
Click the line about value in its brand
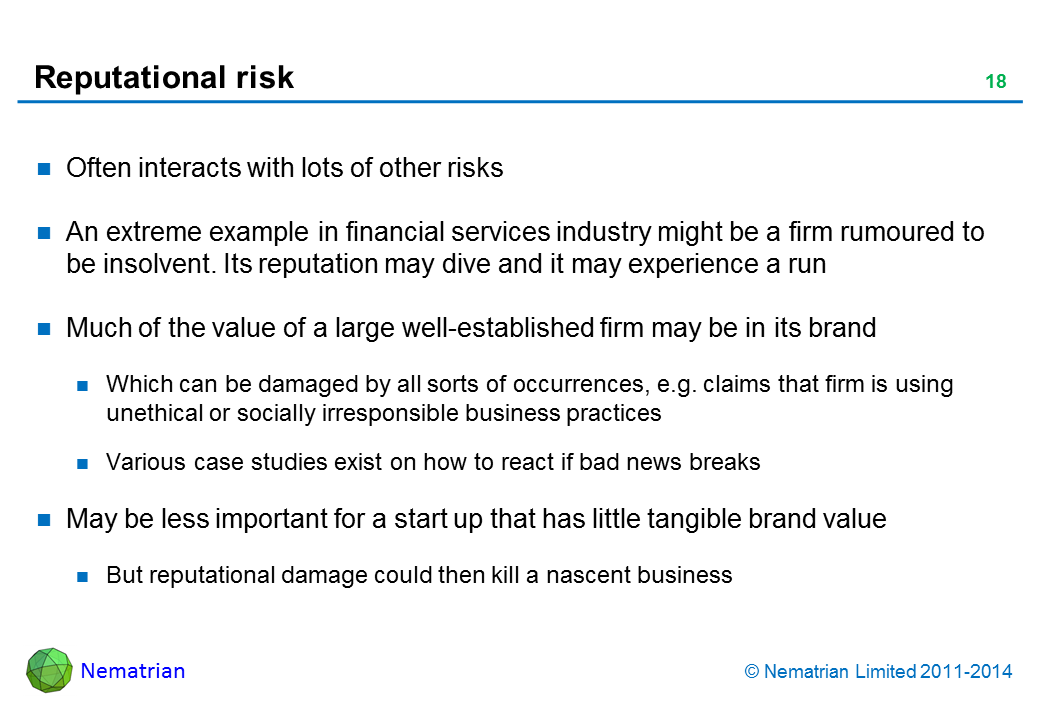click(470, 329)
